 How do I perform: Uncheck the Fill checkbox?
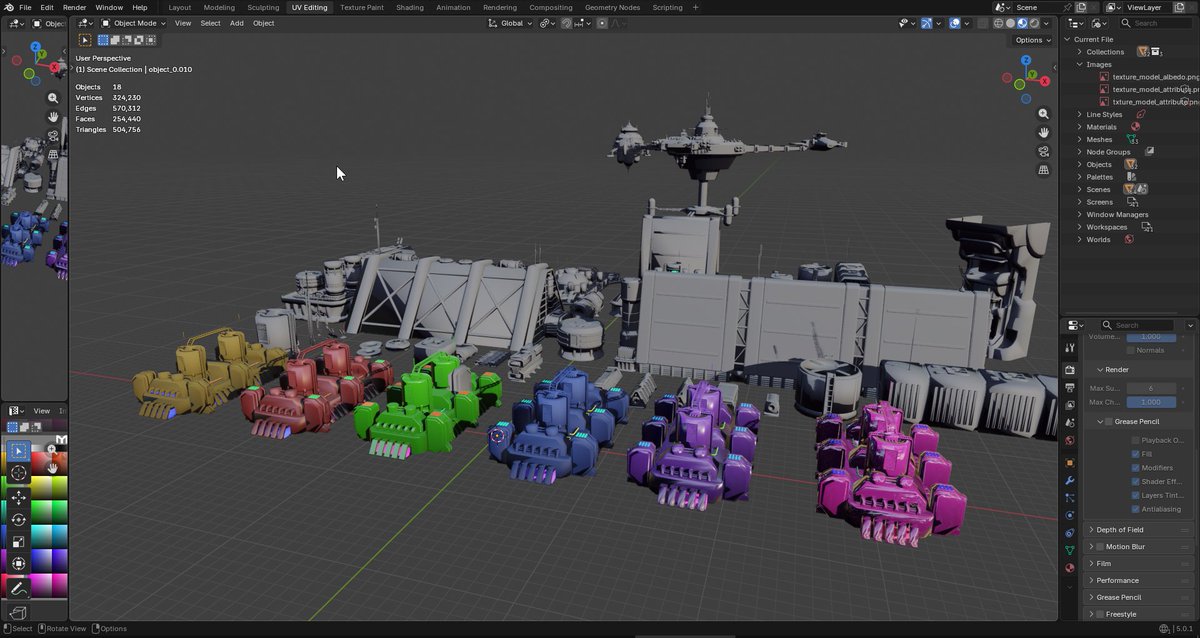point(1135,454)
